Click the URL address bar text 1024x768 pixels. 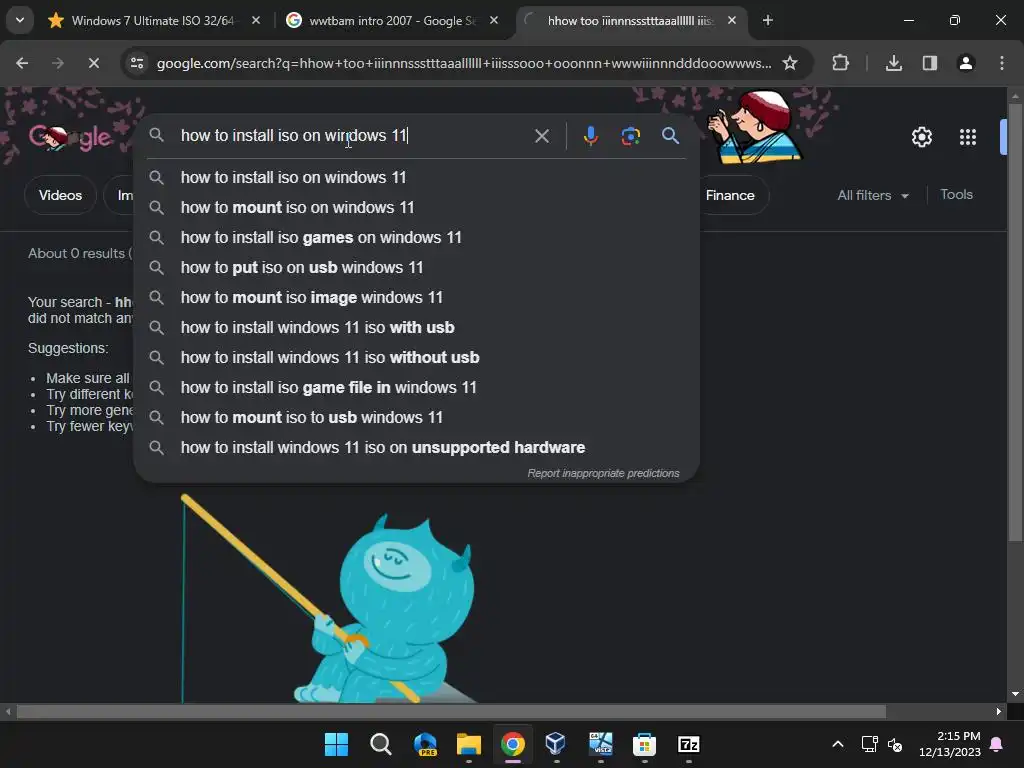click(464, 63)
